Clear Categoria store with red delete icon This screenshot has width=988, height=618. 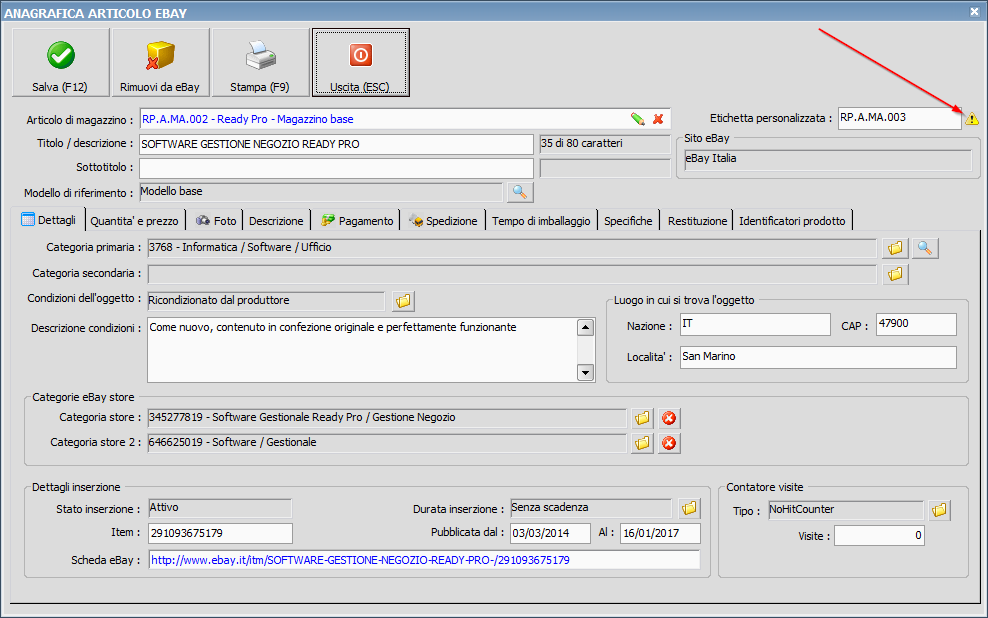pos(669,418)
